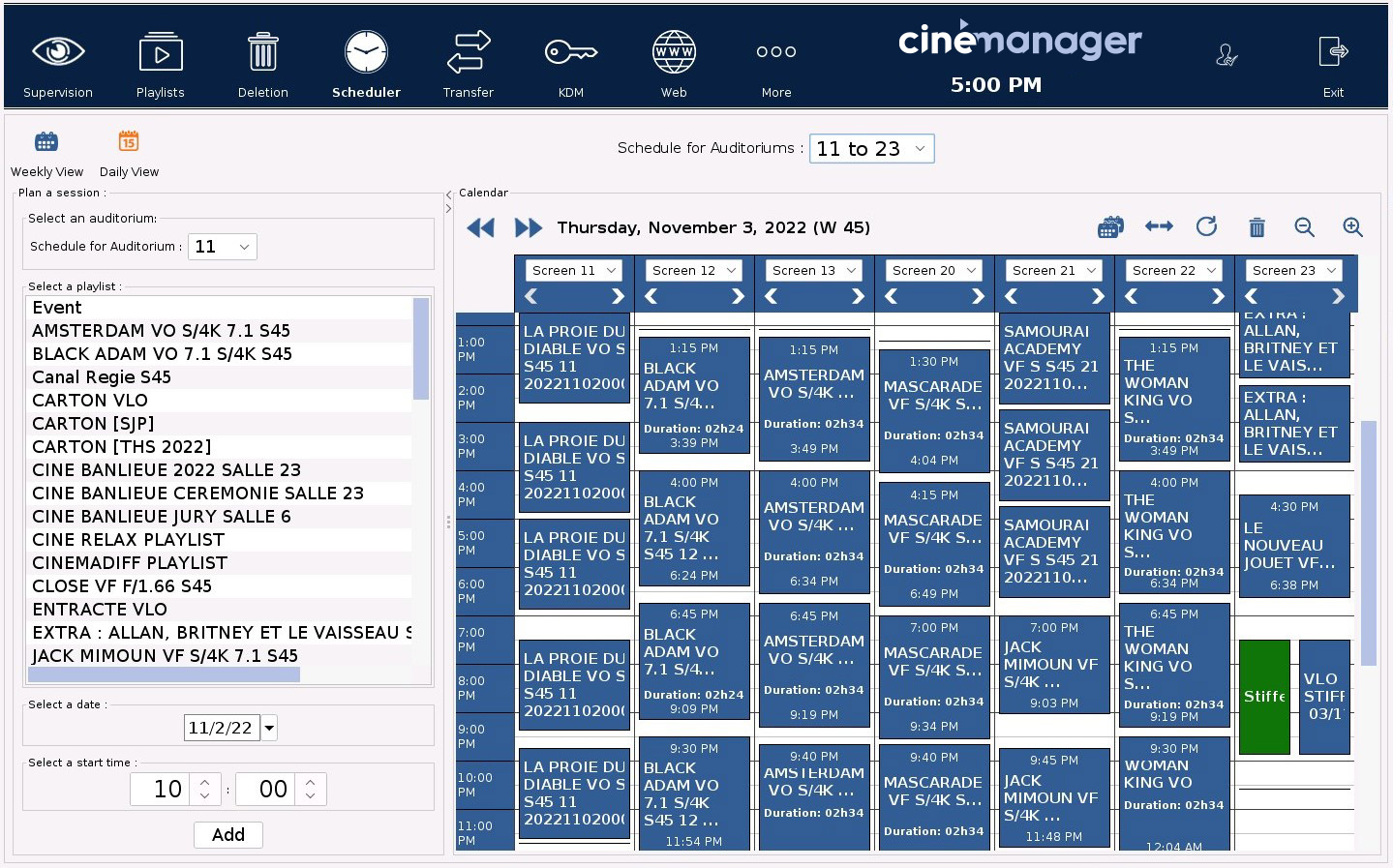Open the Web section
This screenshot has width=1393, height=868.
click(x=673, y=61)
